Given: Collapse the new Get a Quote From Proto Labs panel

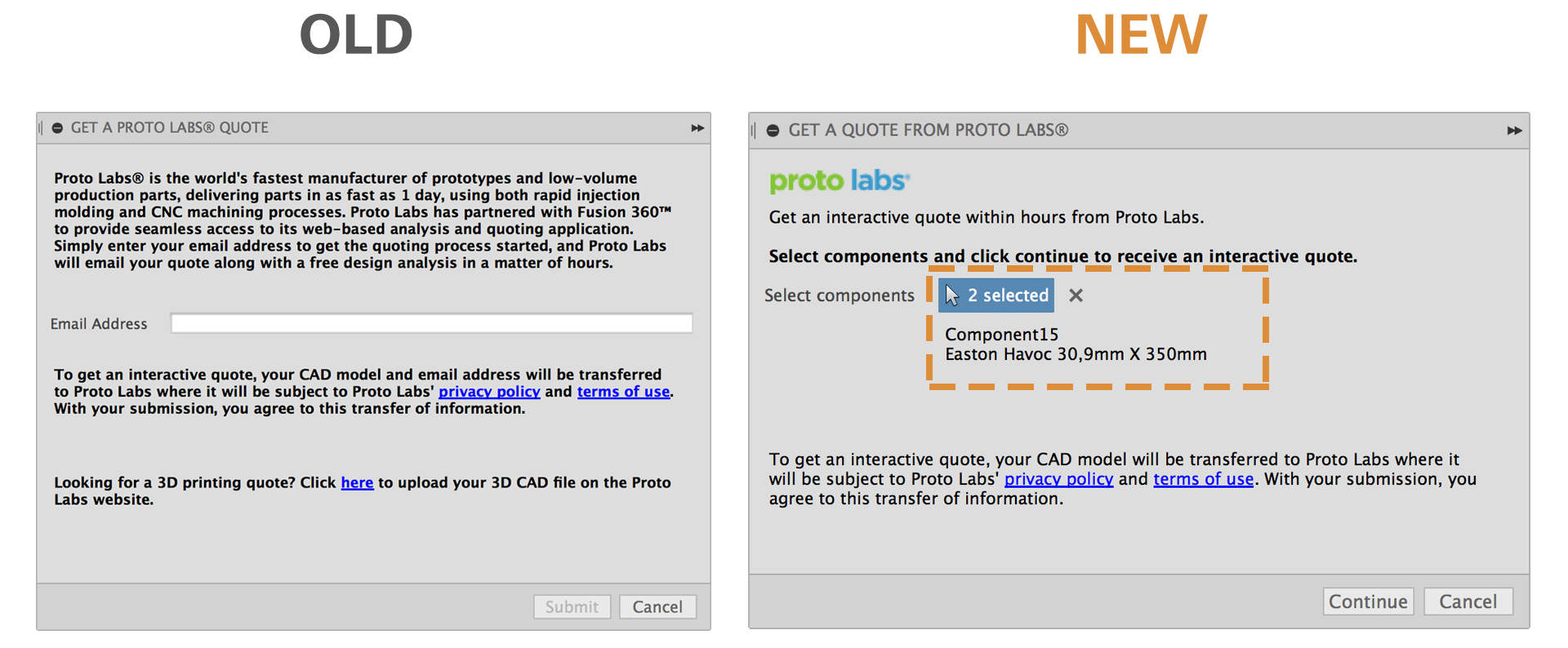Looking at the screenshot, I should (x=773, y=131).
